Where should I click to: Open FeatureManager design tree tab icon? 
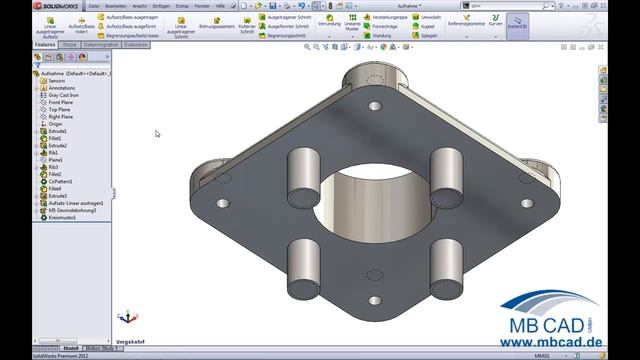38,57
